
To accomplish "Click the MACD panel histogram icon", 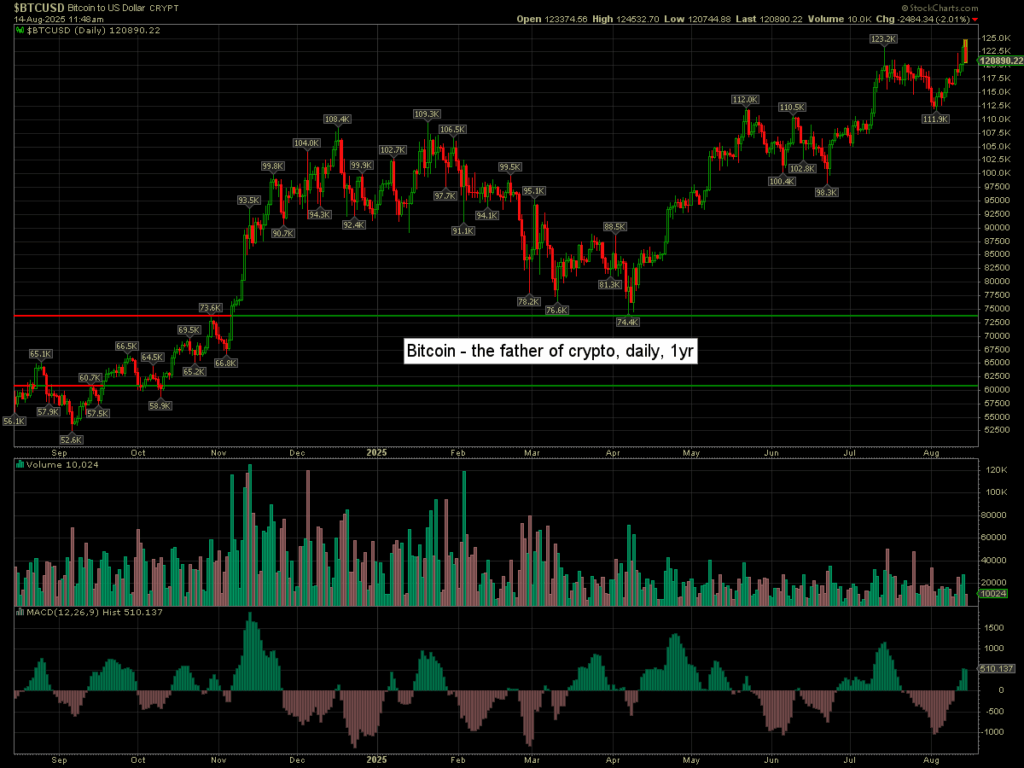I will pyautogui.click(x=19, y=611).
